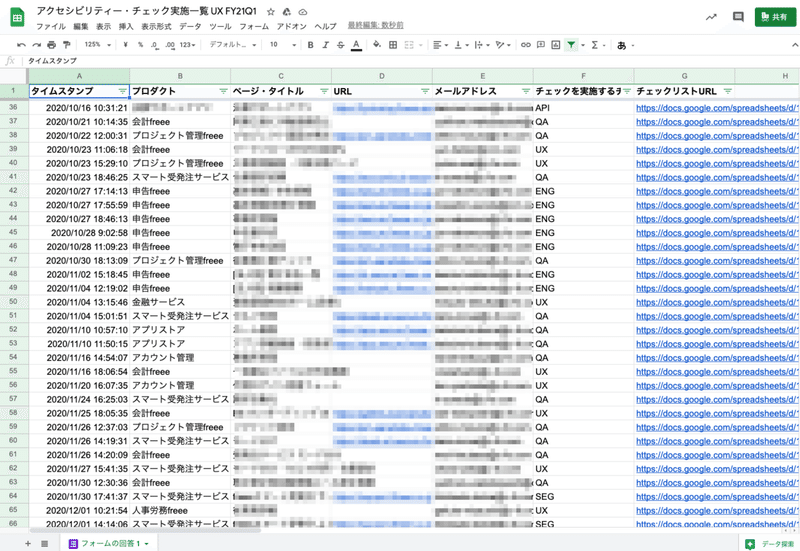Toggle strikethrough formatting
This screenshot has width=800, height=551.
tap(341, 45)
